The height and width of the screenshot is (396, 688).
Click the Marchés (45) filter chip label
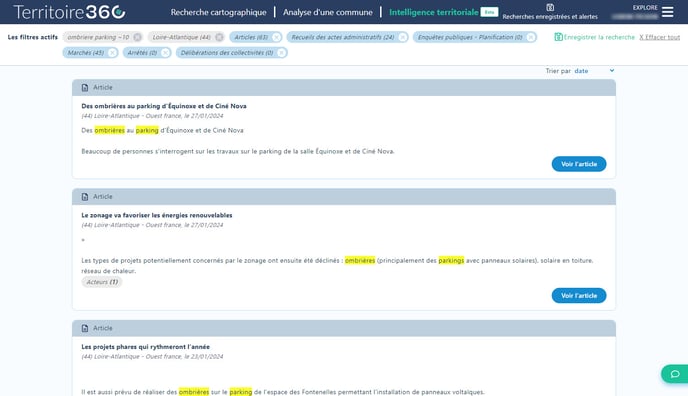coord(86,53)
